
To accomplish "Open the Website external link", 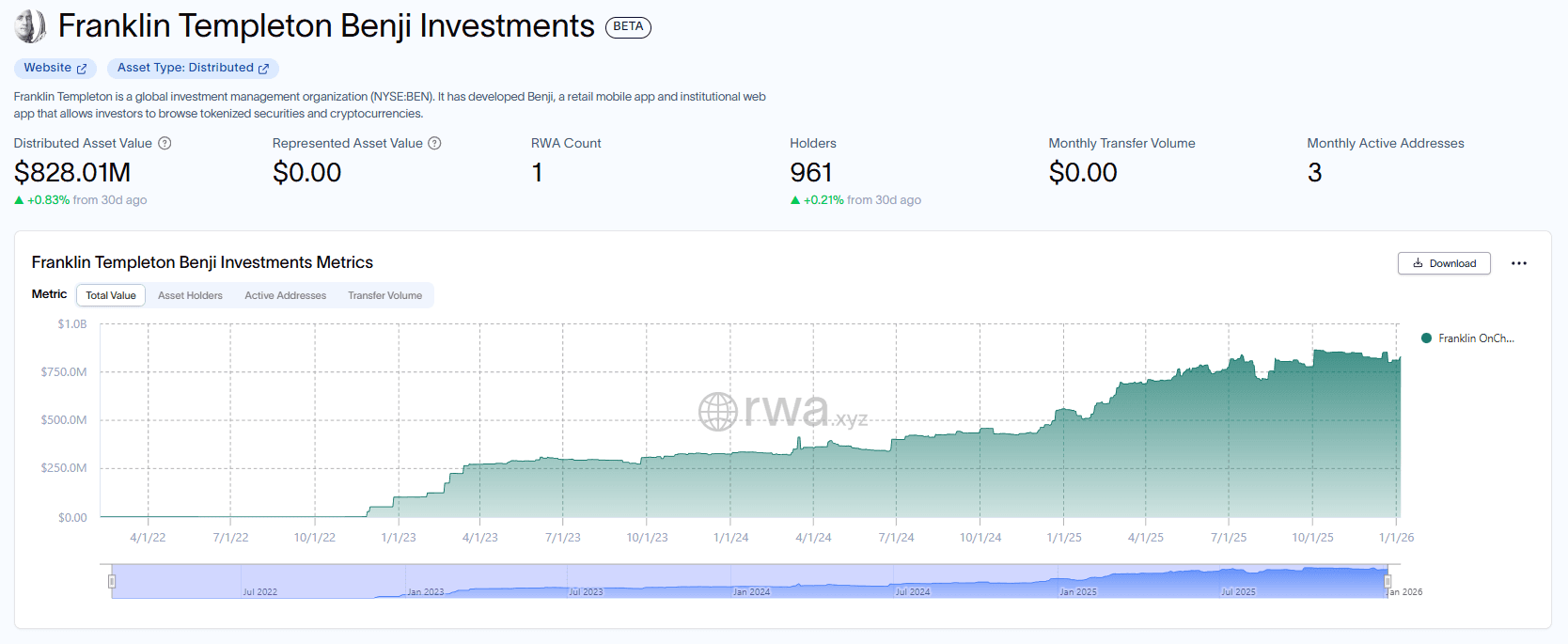I will coord(55,68).
